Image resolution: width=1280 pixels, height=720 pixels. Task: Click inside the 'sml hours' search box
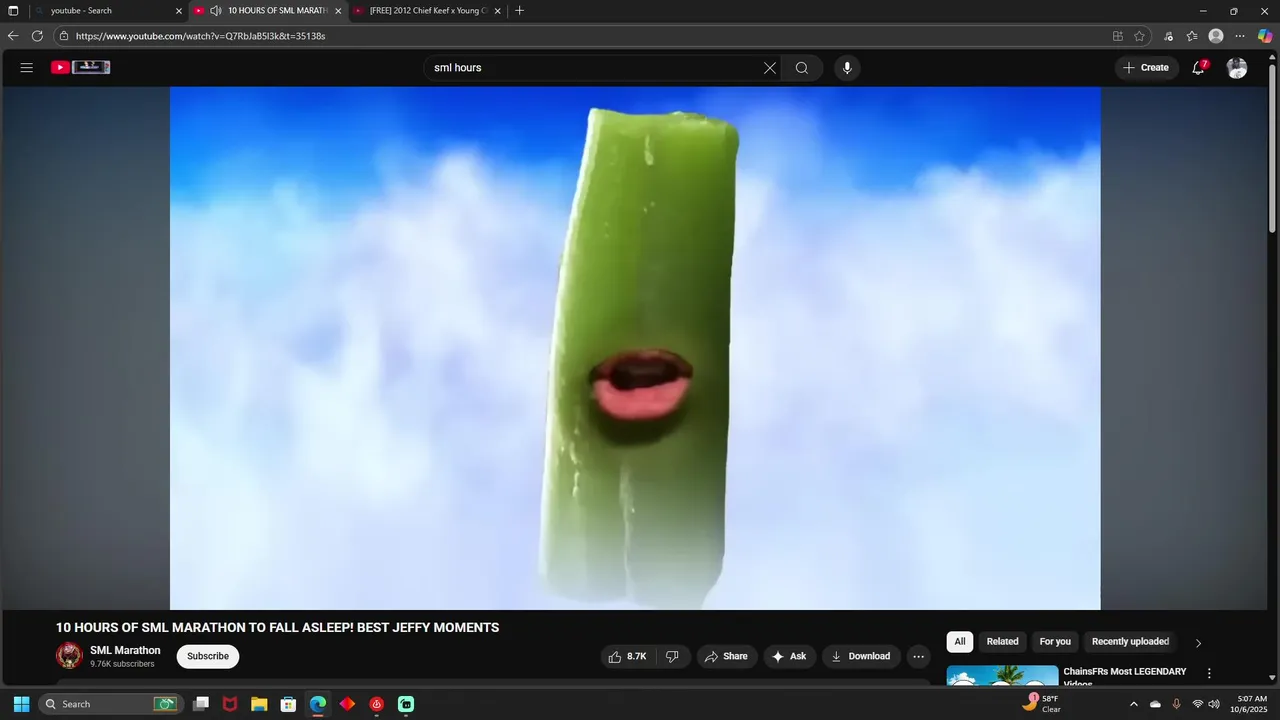click(x=594, y=68)
